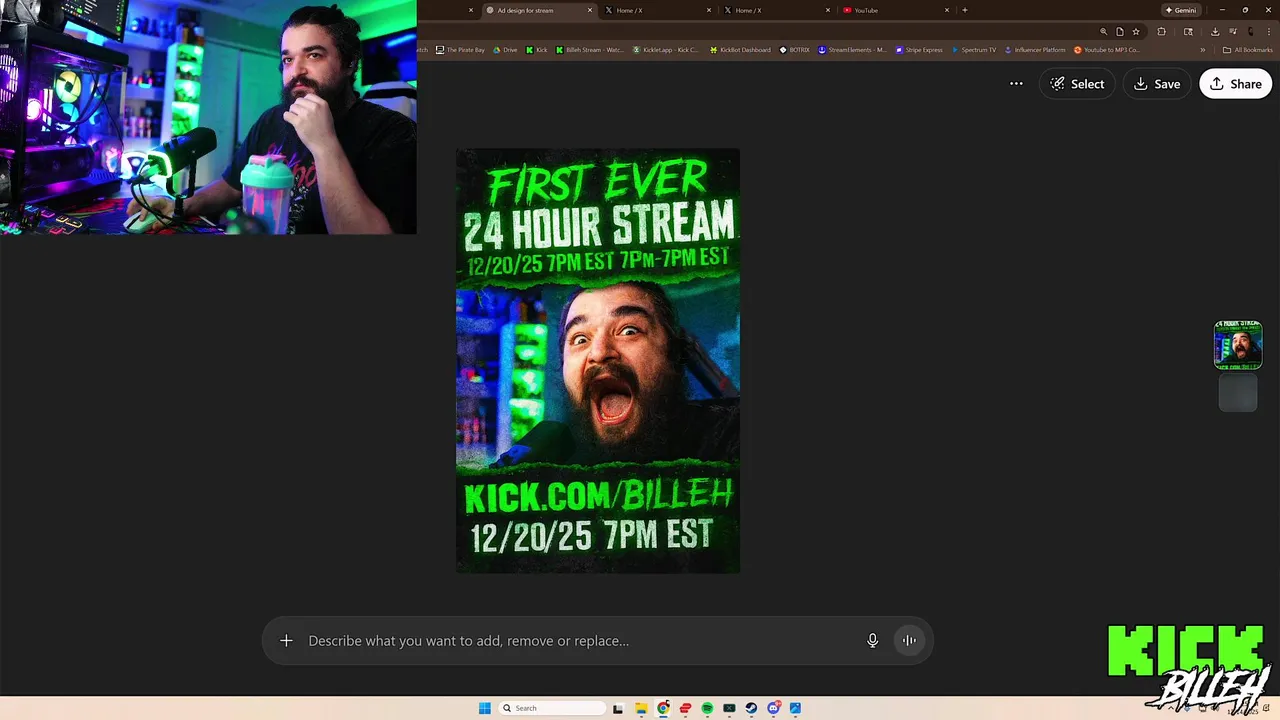Image resolution: width=1280 pixels, height=720 pixels.
Task: Switch to the Ad design for stream tab
Action: pos(538,10)
